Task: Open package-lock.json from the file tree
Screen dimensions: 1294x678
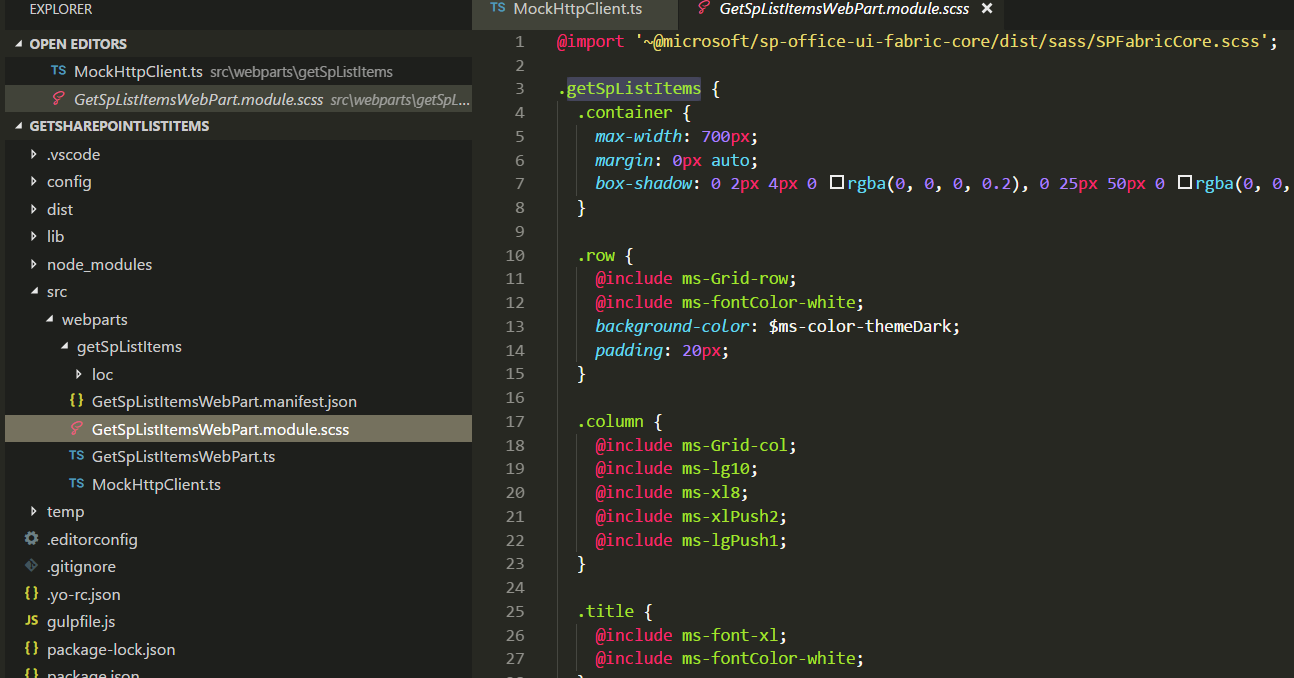Action: point(111,649)
